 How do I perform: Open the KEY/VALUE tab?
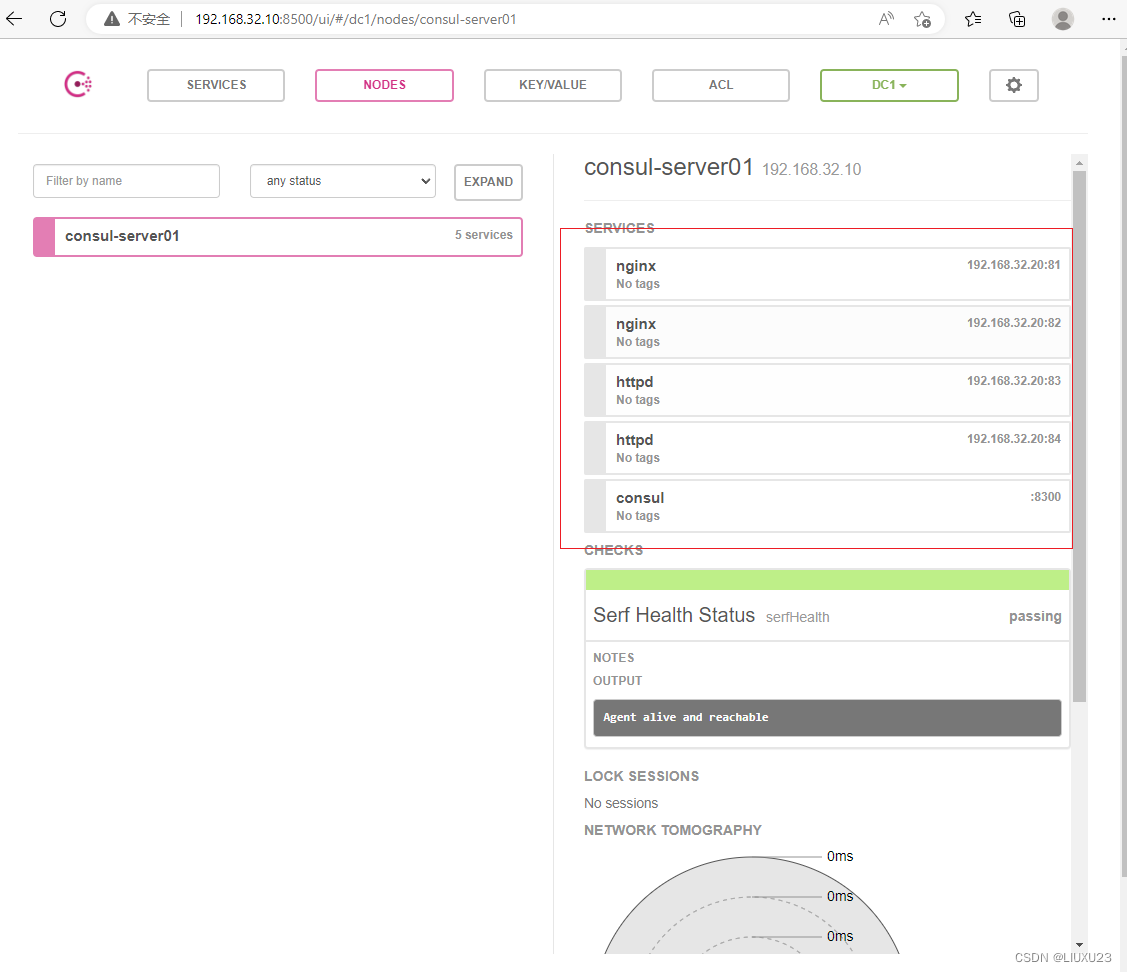click(x=553, y=86)
